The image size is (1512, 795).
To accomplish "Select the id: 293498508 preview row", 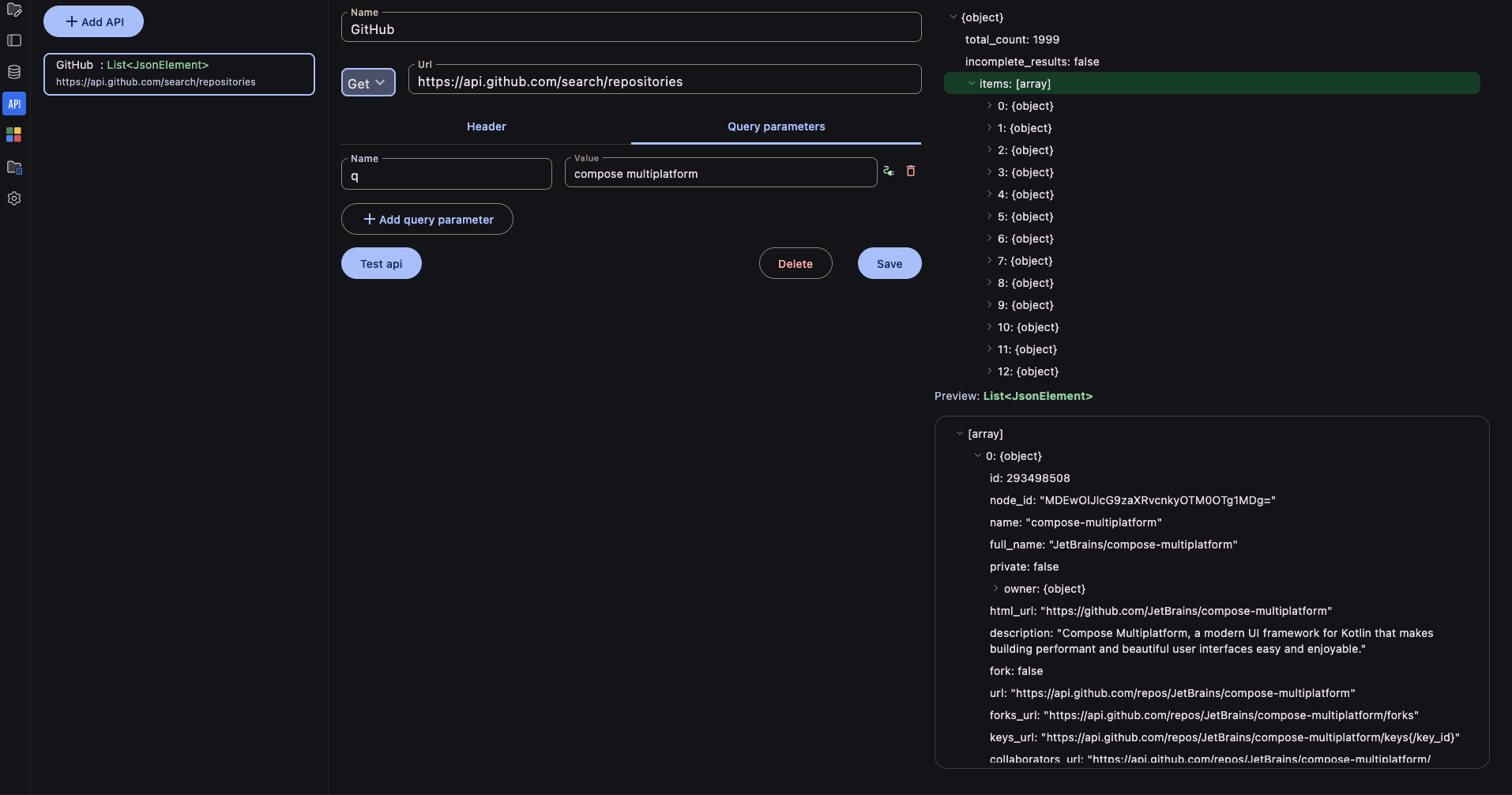I will [1029, 478].
